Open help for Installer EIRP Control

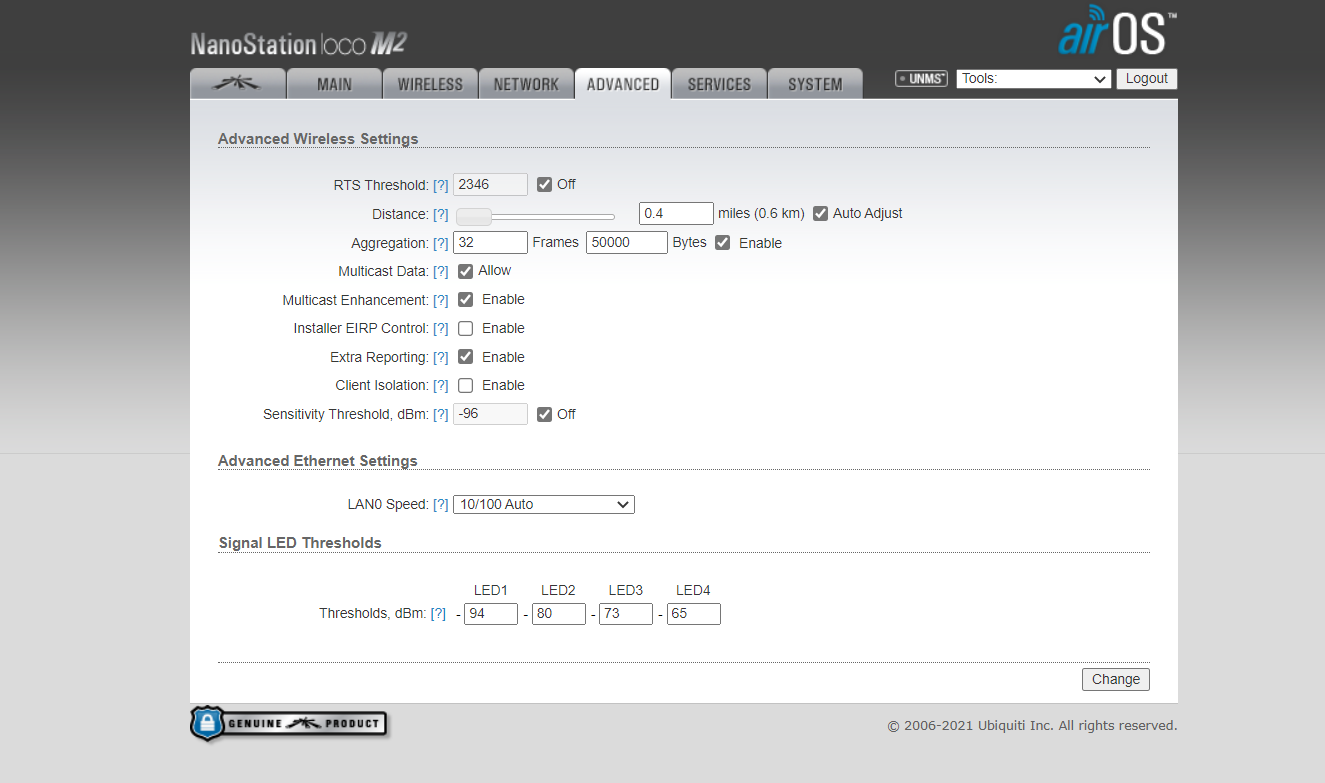[x=441, y=328]
